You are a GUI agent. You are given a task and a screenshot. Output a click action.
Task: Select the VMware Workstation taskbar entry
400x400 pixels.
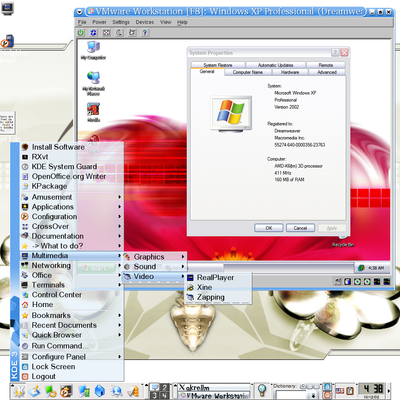(214, 396)
